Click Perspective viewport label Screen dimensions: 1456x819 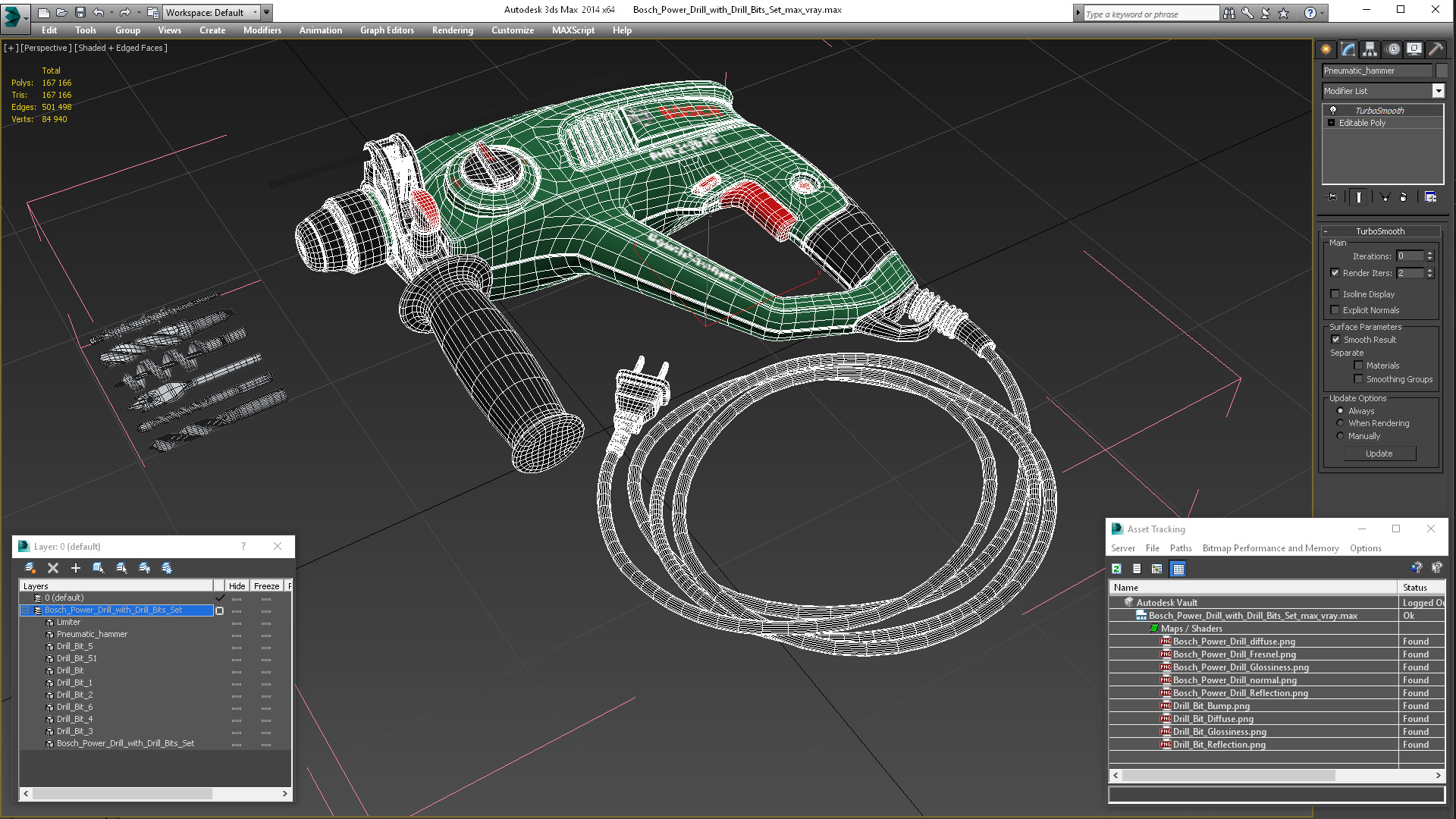click(46, 48)
